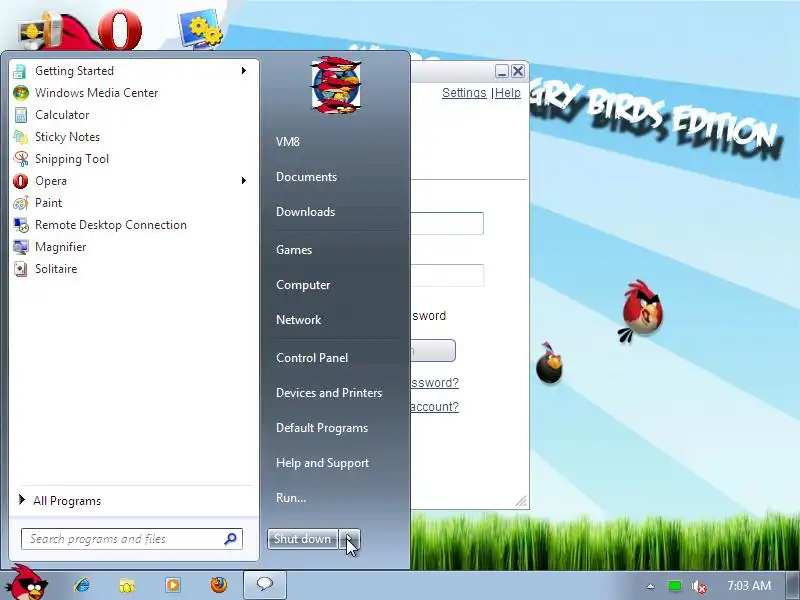Viewport: 800px width, 600px height.
Task: Select Run... from Start menu
Action: click(291, 498)
